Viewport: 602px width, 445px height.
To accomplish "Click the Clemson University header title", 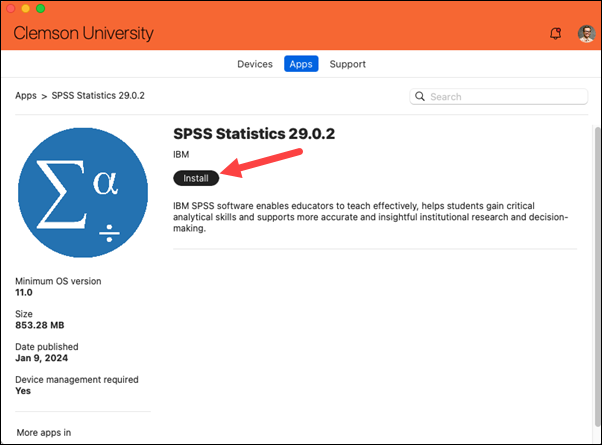I will click(x=84, y=33).
